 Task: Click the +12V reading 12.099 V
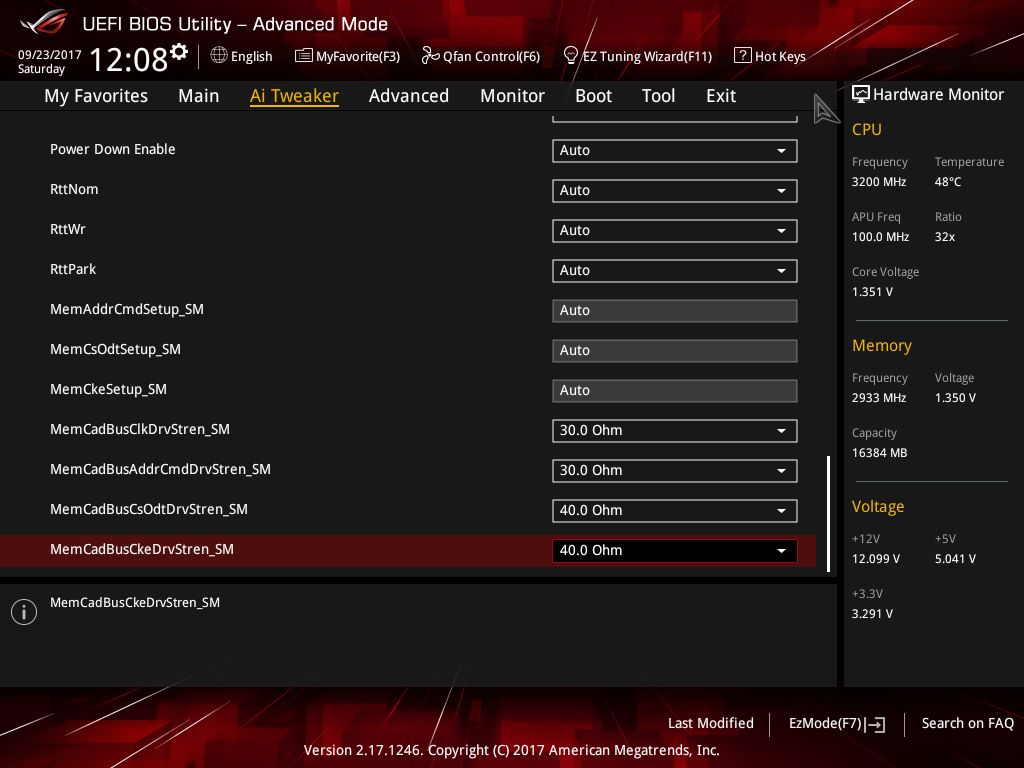pyautogui.click(x=875, y=559)
